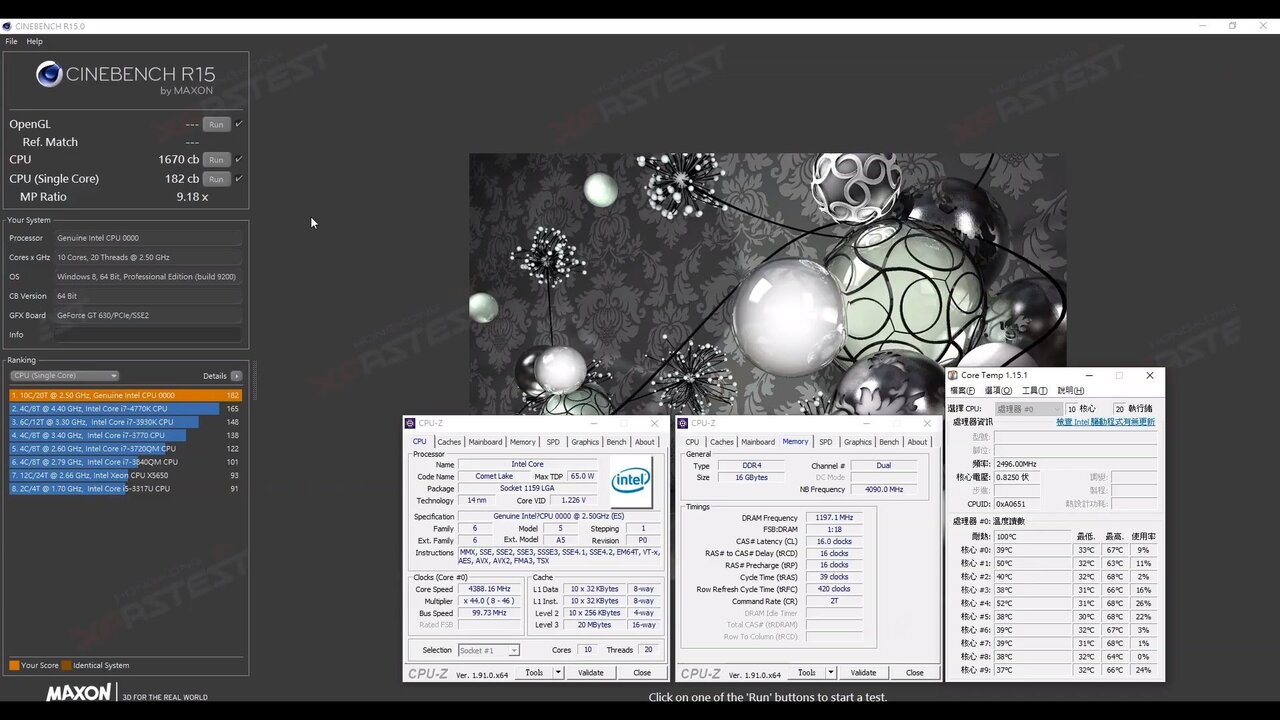
Task: Click the Cinebench R15 logo
Action: point(125,77)
